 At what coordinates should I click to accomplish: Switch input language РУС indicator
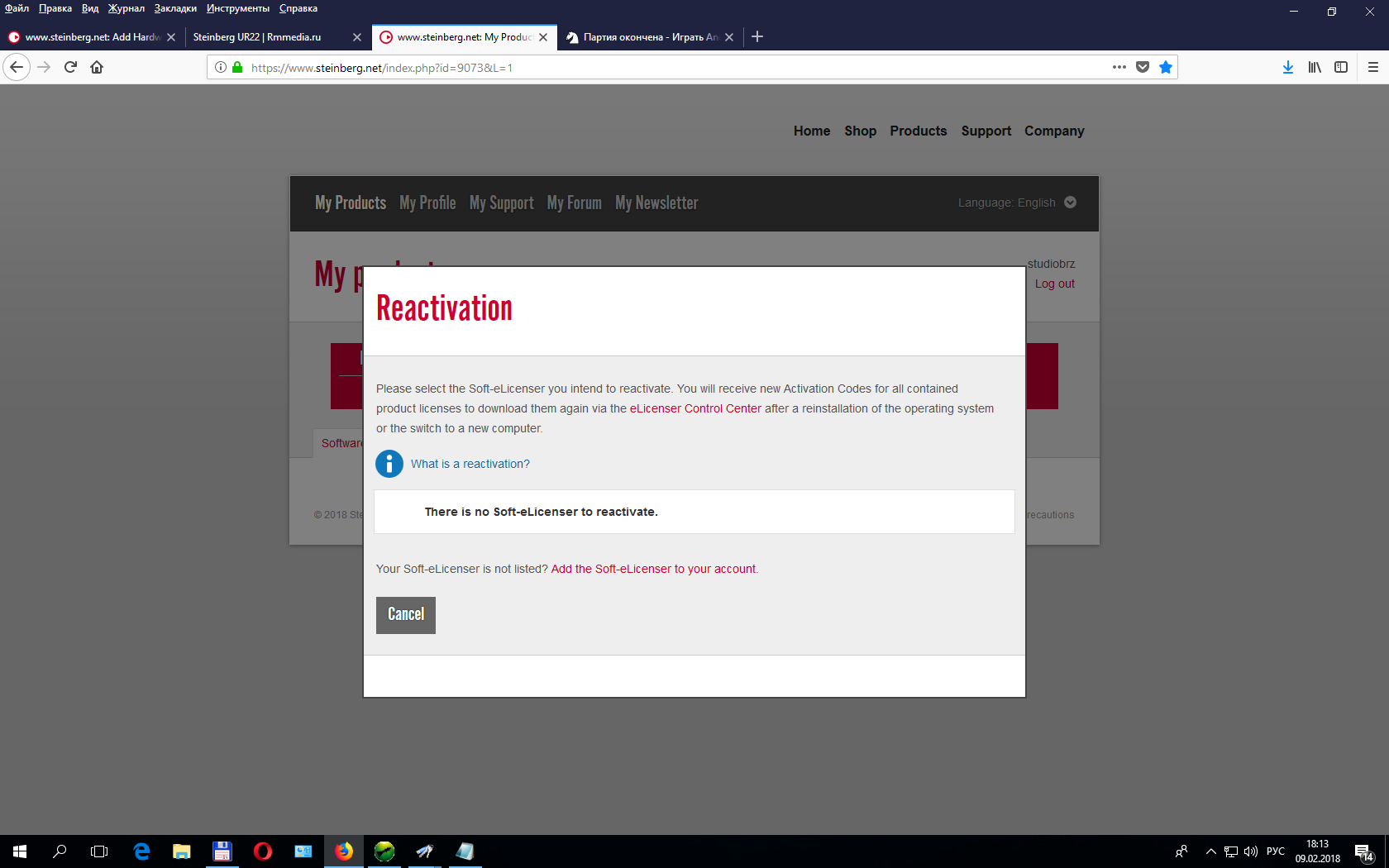1276,851
